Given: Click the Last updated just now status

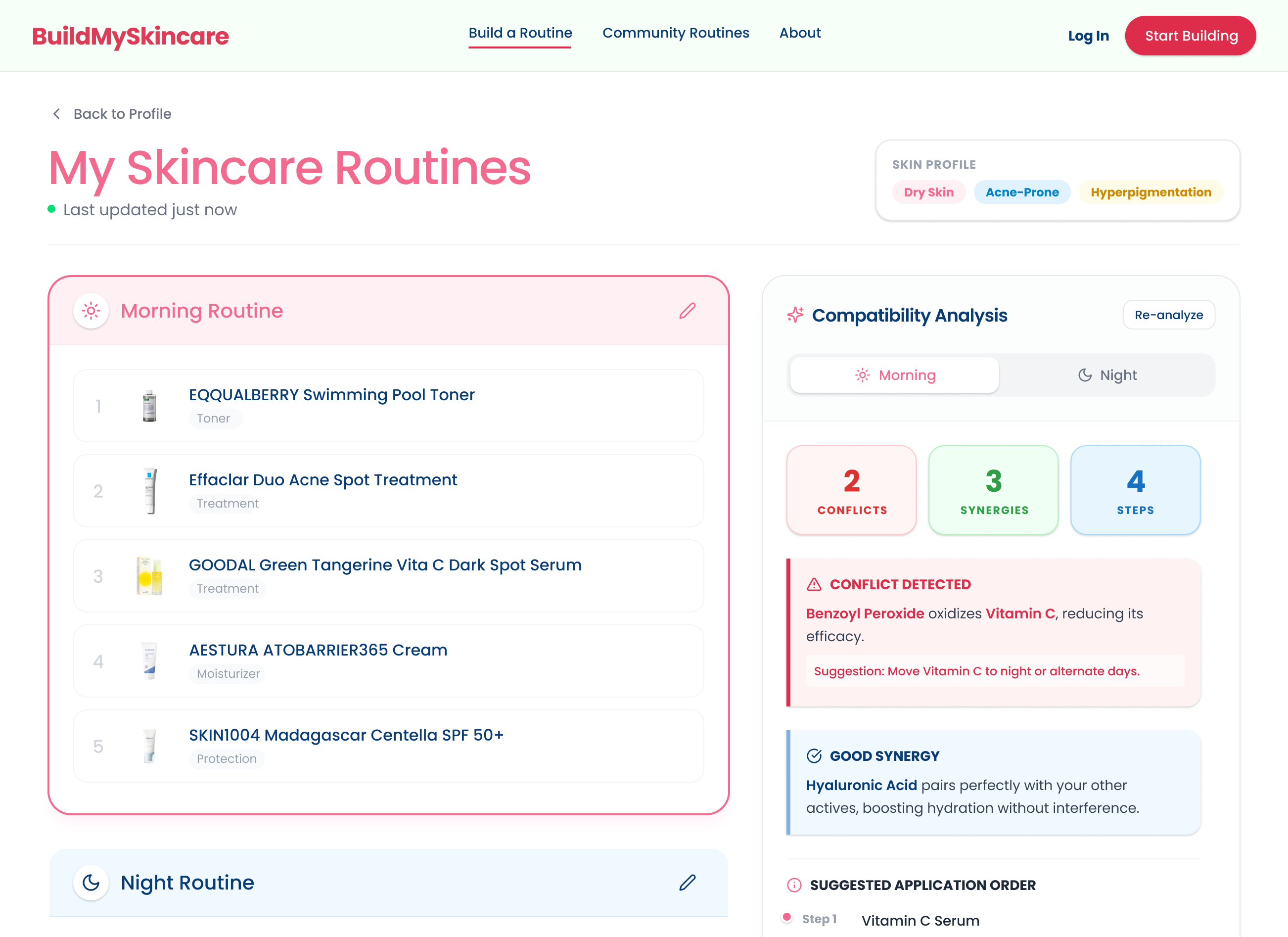Looking at the screenshot, I should point(150,210).
